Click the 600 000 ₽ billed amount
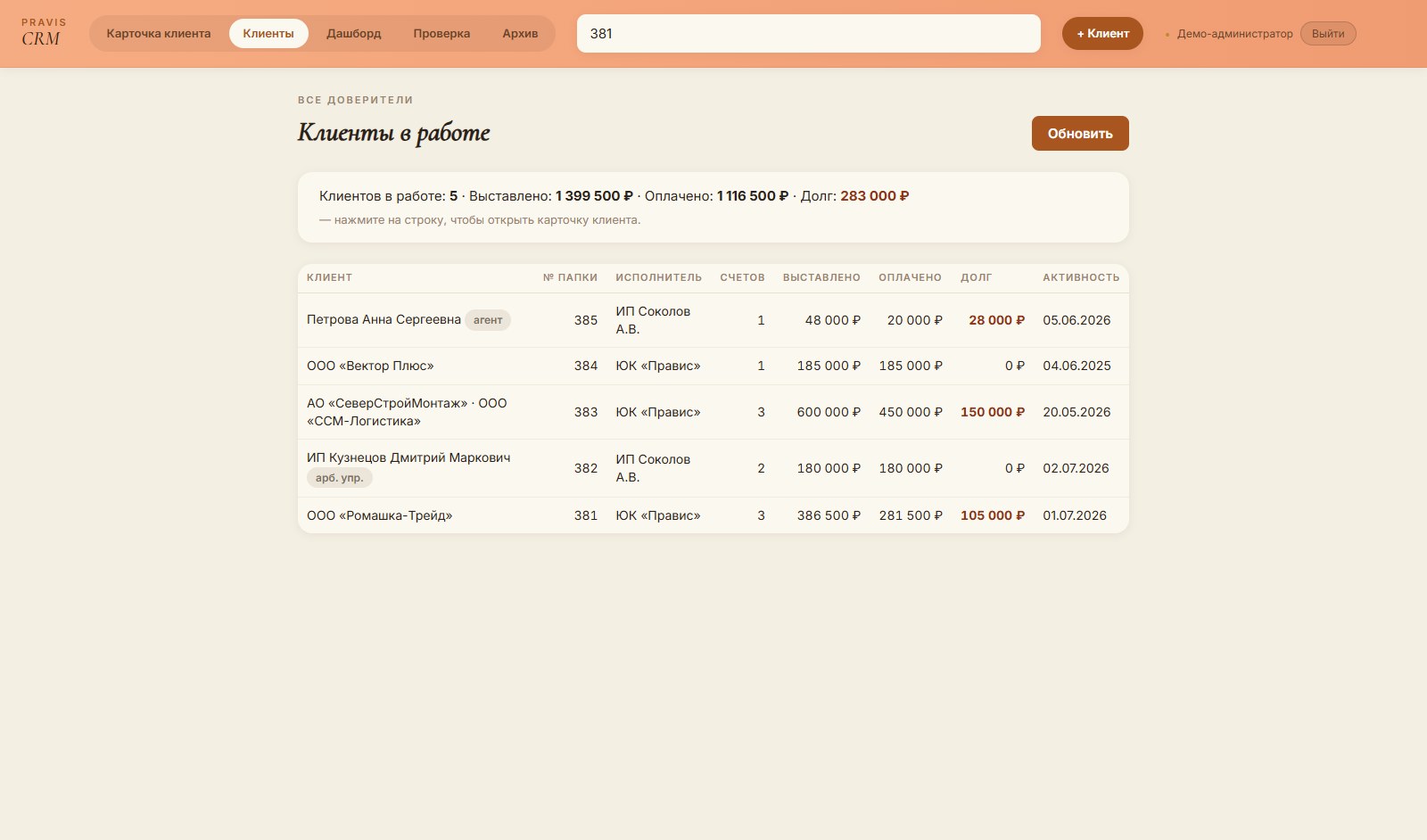The height and width of the screenshot is (840, 1427). click(x=829, y=412)
